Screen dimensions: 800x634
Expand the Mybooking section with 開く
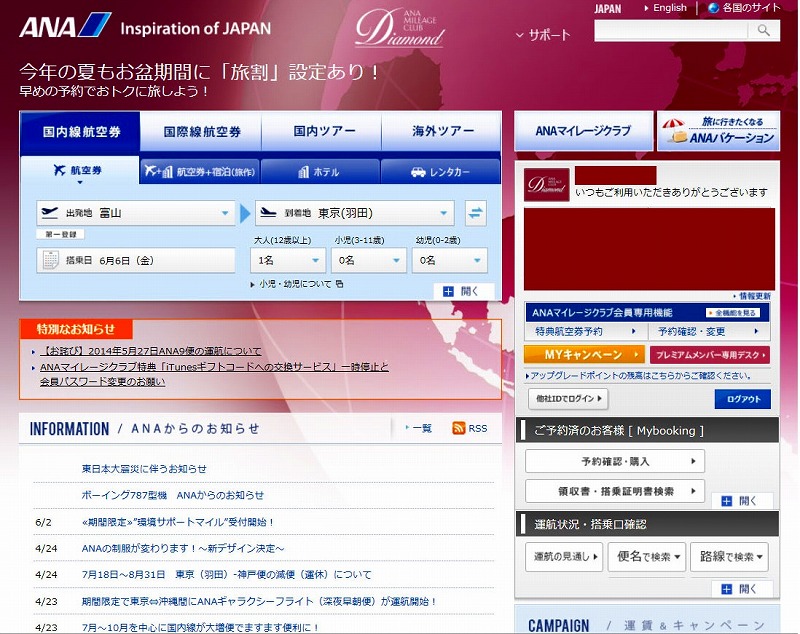(x=742, y=501)
